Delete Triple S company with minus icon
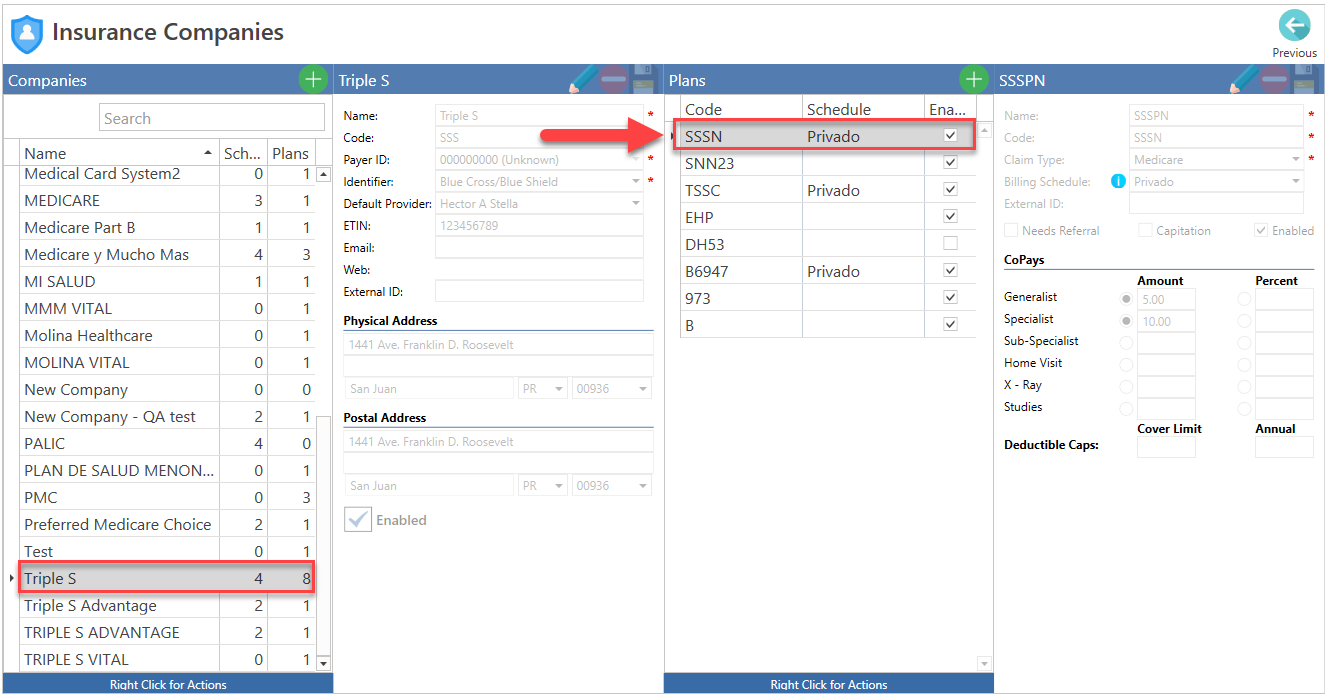The width and height of the screenshot is (1329, 697). point(614,80)
